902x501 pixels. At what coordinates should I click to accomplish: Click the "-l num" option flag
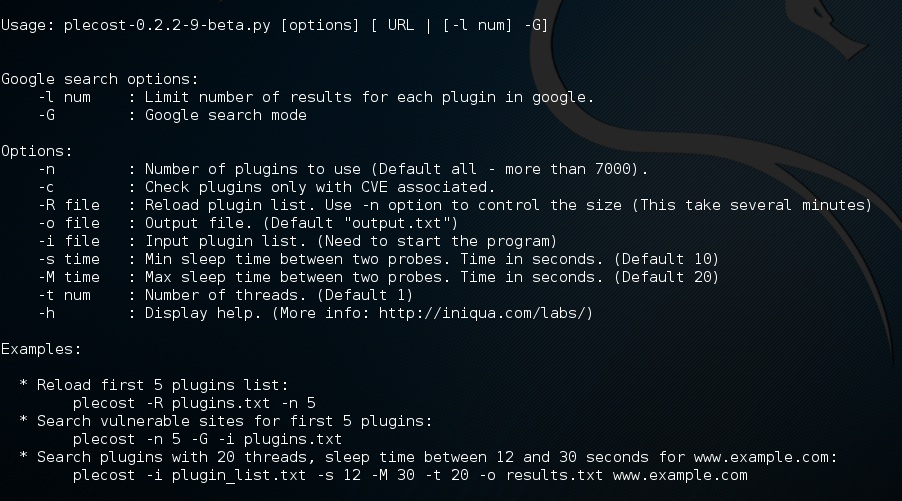click(x=63, y=97)
